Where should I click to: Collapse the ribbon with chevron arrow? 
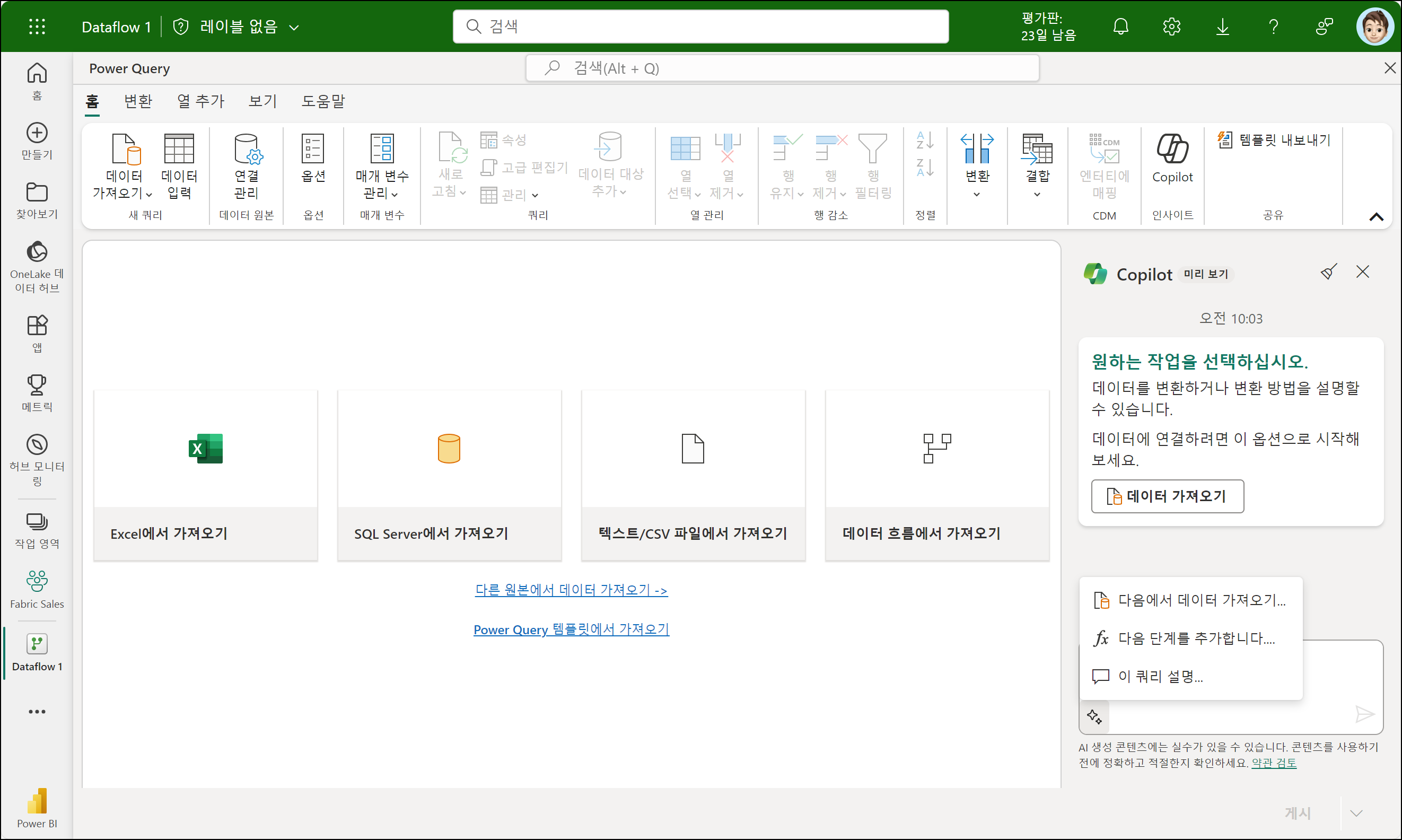pos(1376,217)
